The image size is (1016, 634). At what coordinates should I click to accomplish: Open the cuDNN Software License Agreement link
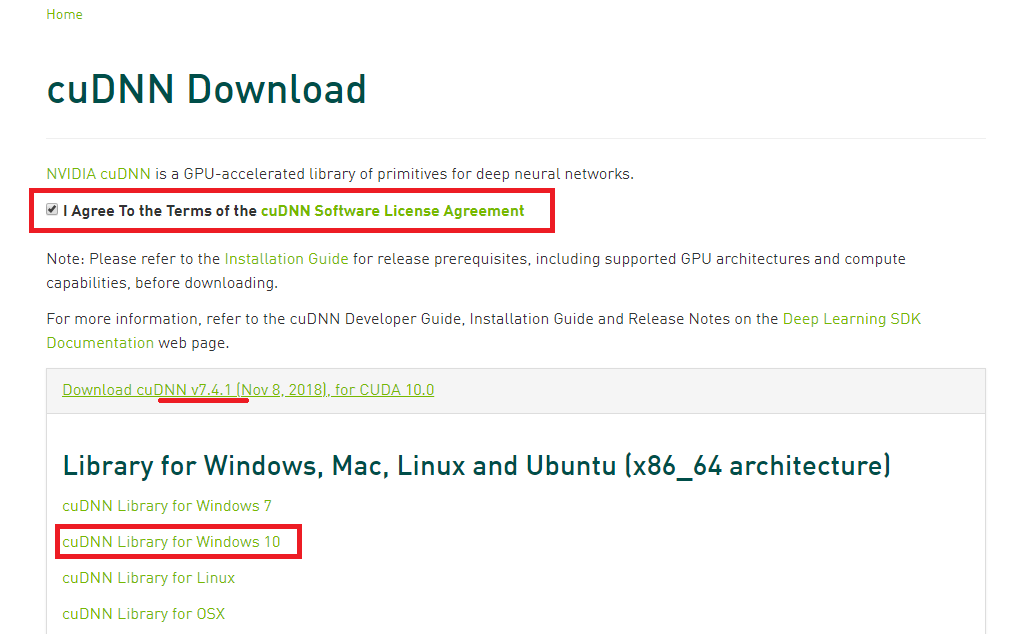click(392, 211)
